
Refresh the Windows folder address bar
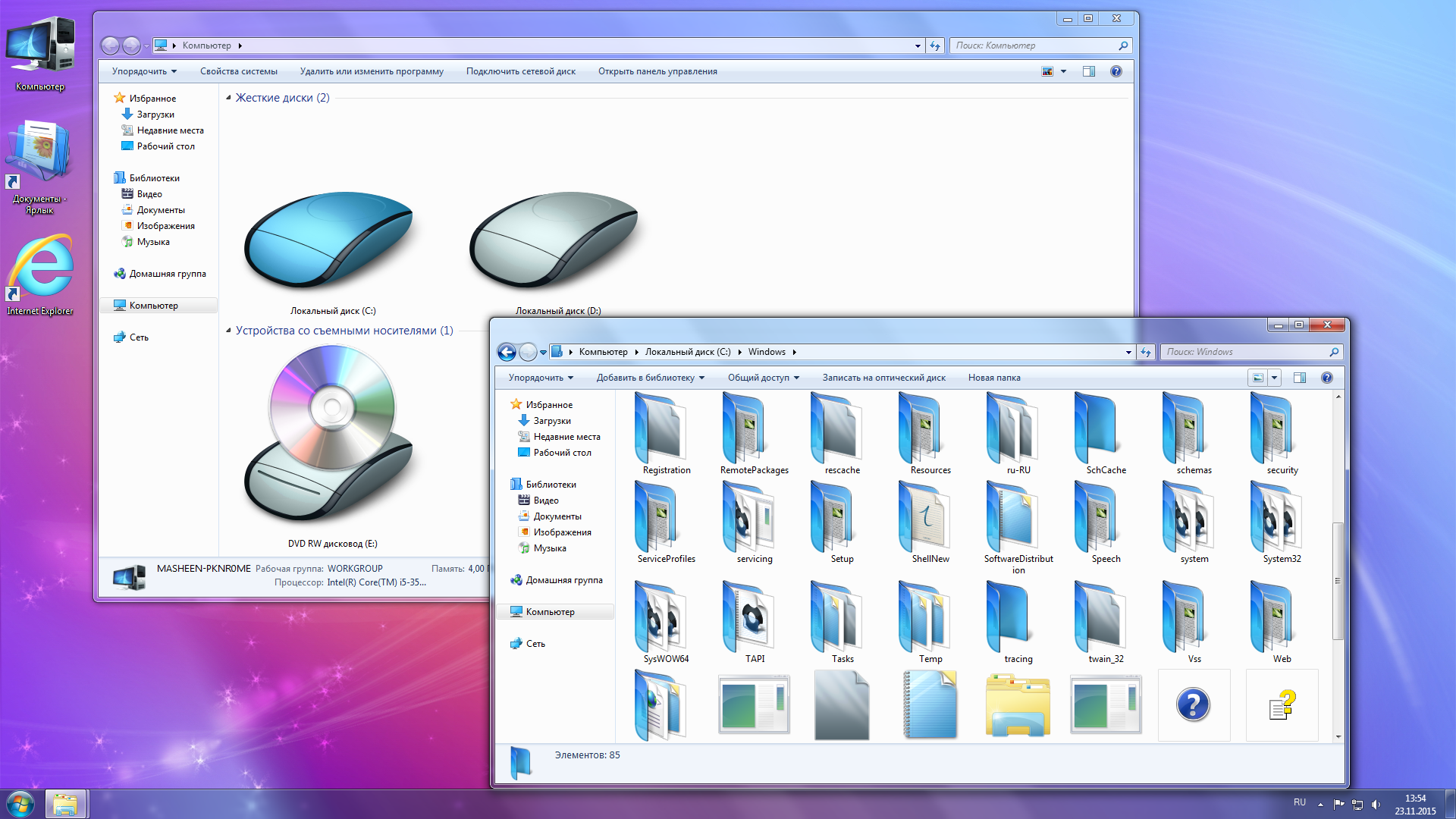click(1146, 352)
